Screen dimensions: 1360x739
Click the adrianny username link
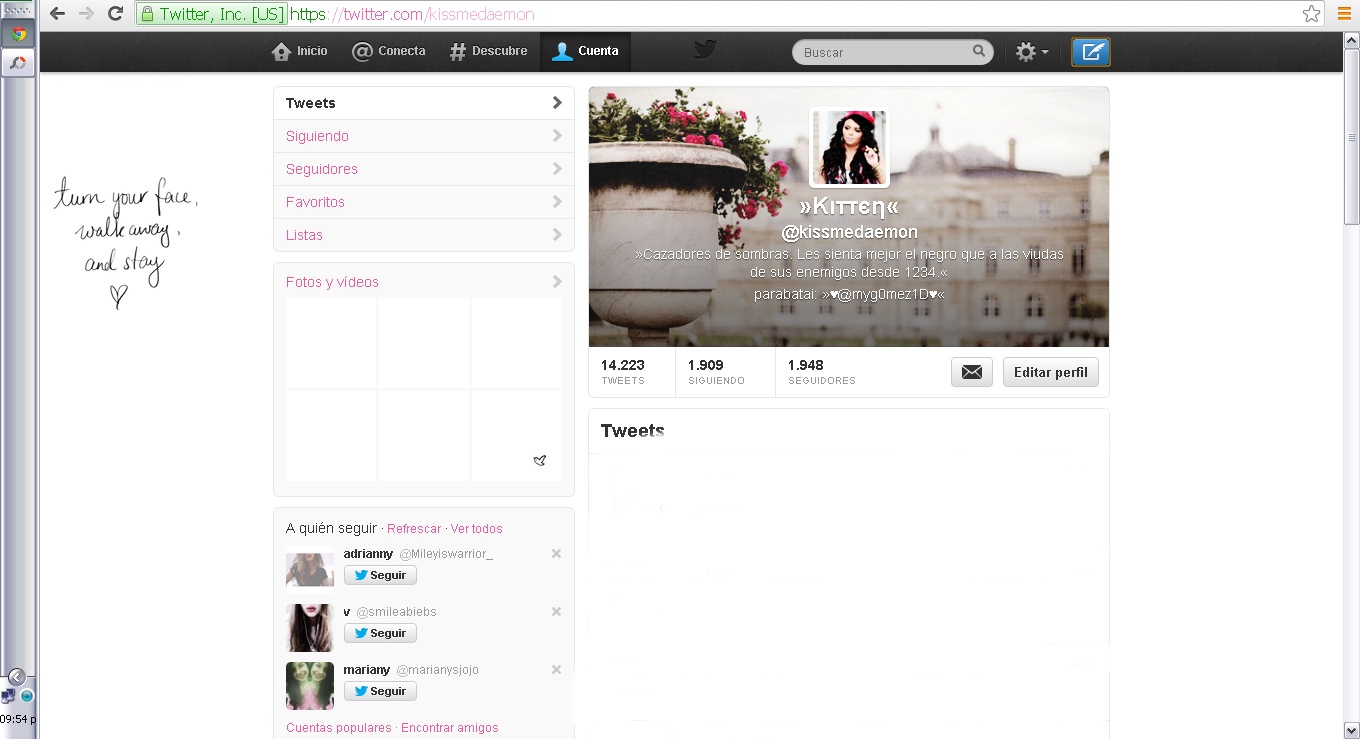click(368, 553)
